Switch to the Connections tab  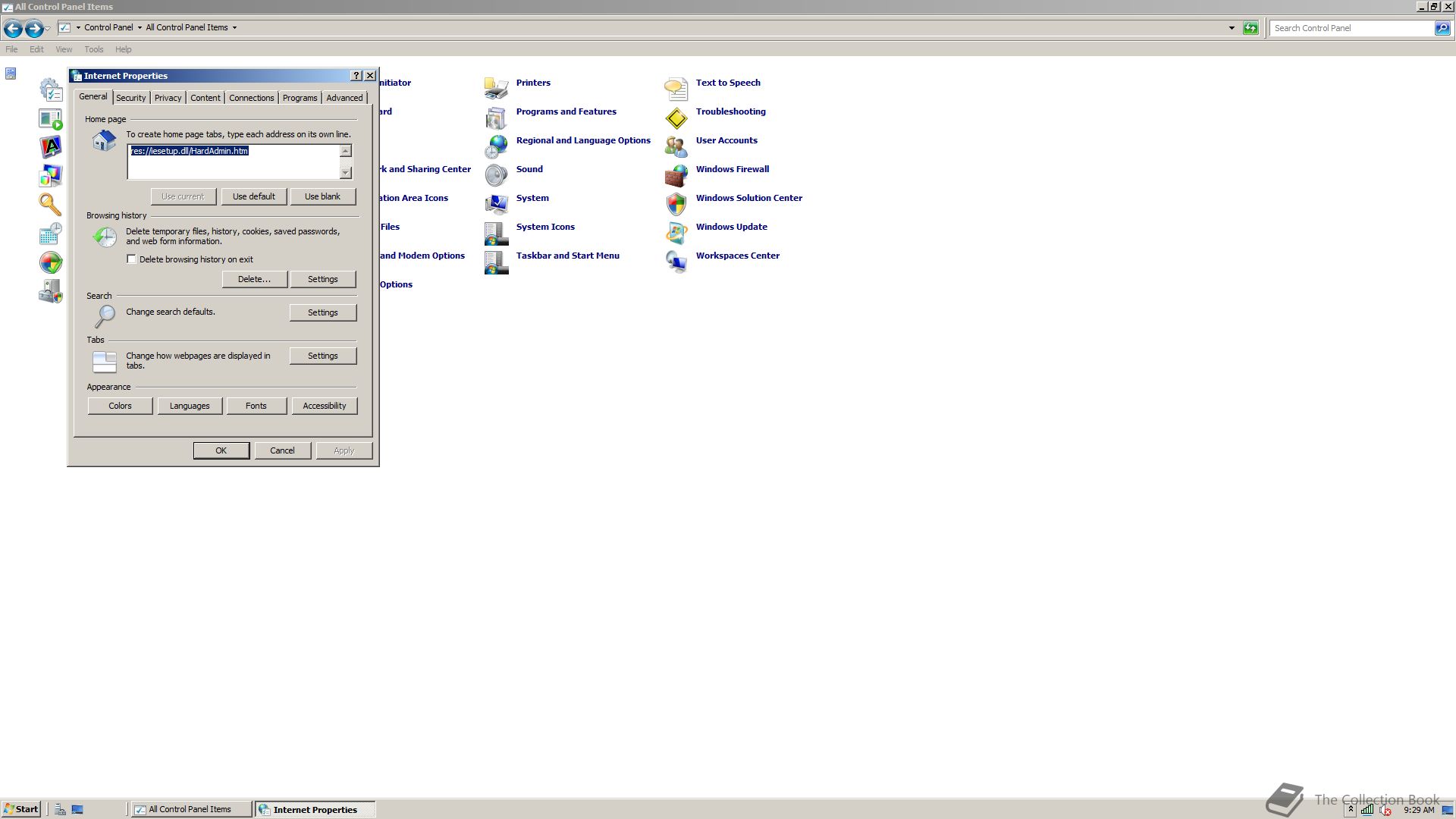pyautogui.click(x=252, y=98)
